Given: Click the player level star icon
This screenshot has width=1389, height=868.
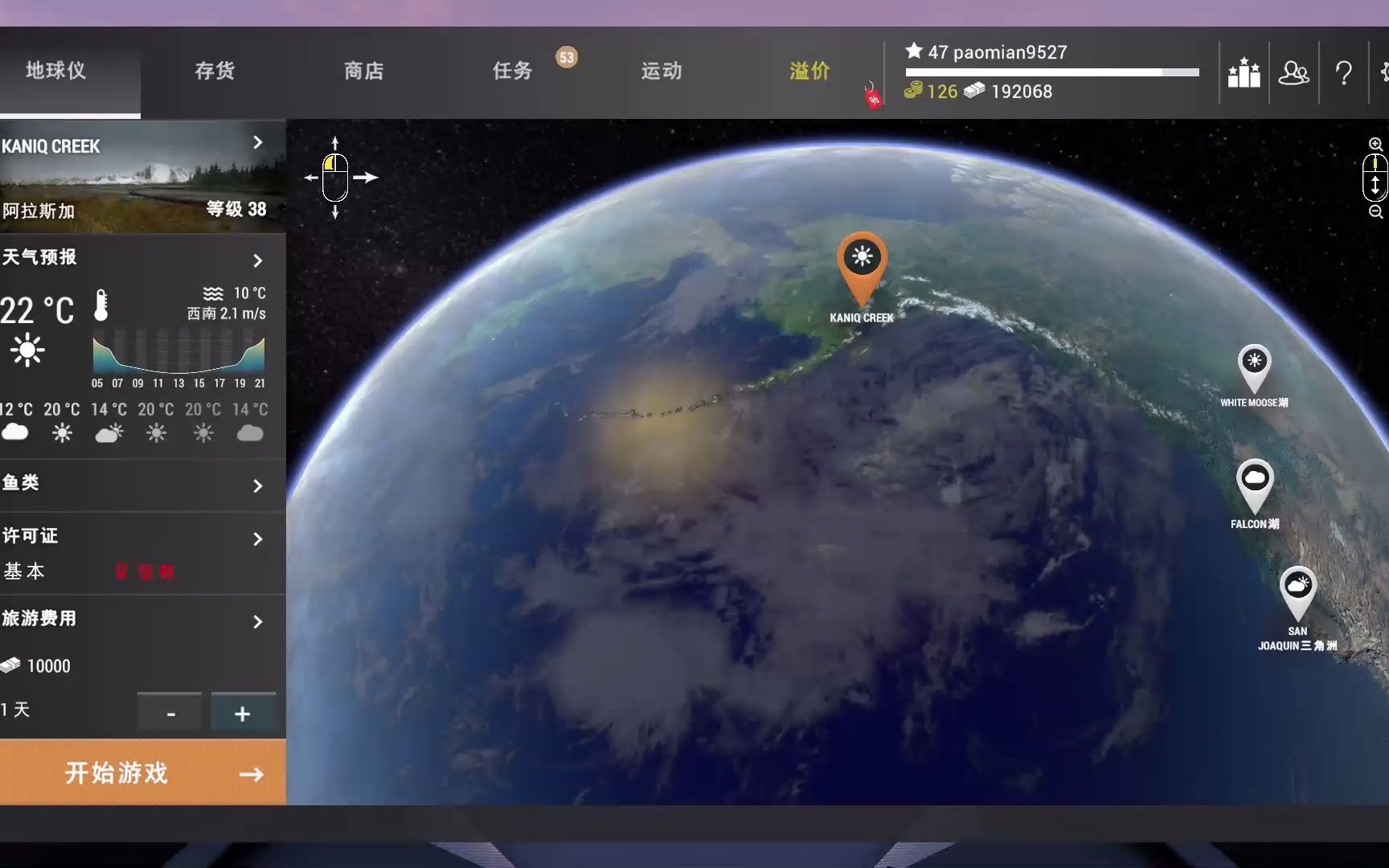Looking at the screenshot, I should [914, 51].
